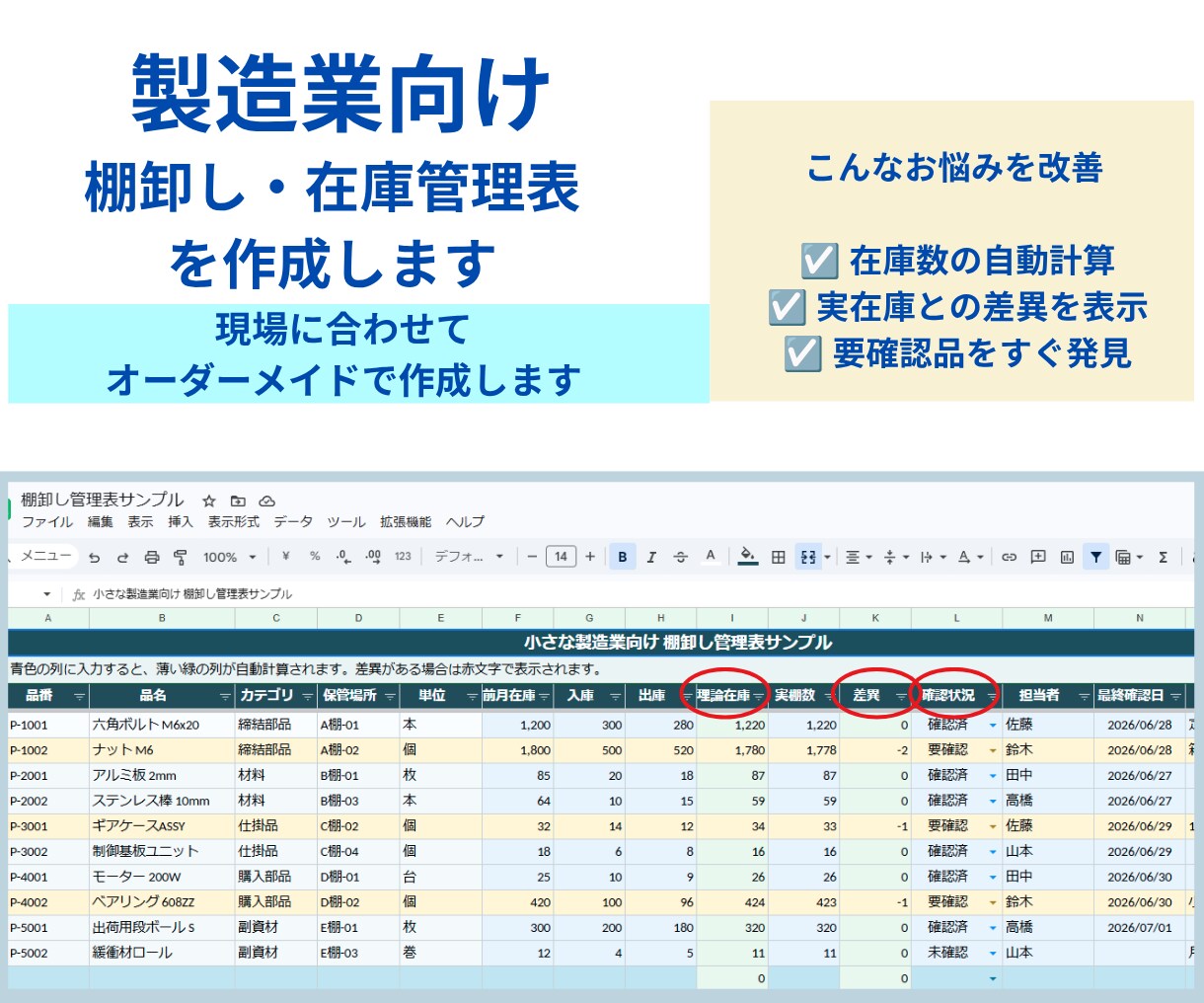Open the 未確認 status dropdown for P-5002
This screenshot has height=1003, width=1204.
993,954
